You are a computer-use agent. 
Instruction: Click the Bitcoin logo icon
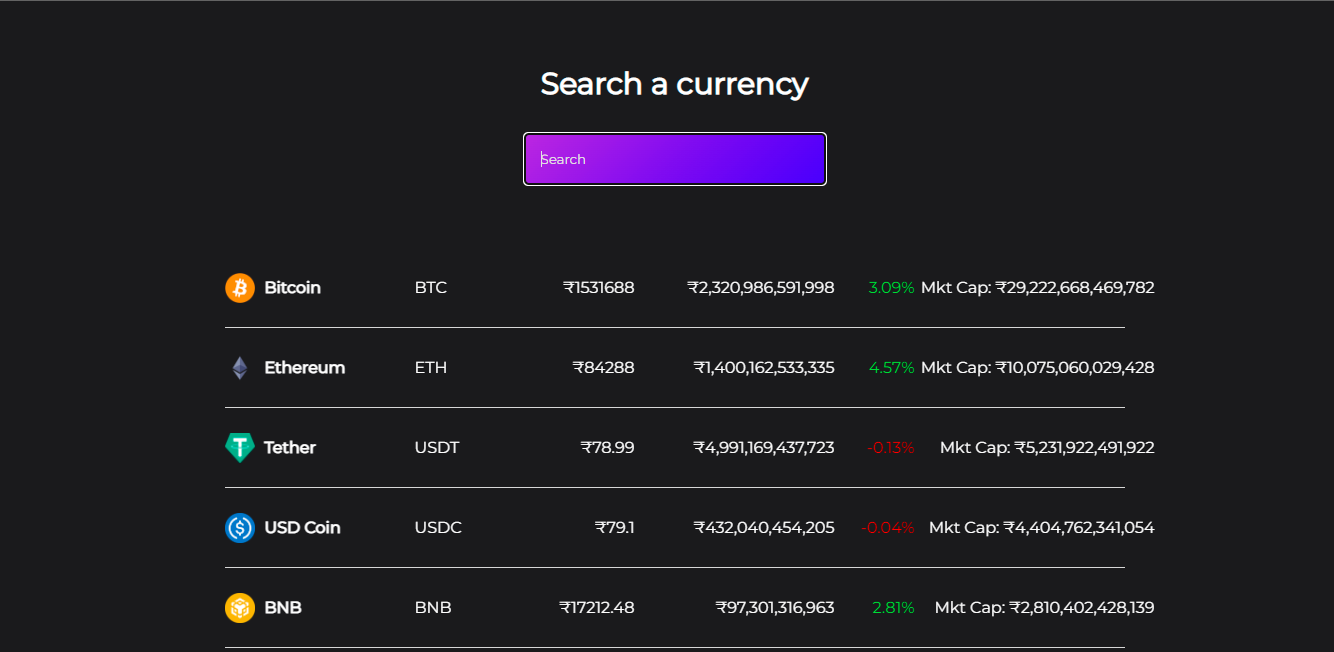pyautogui.click(x=240, y=287)
